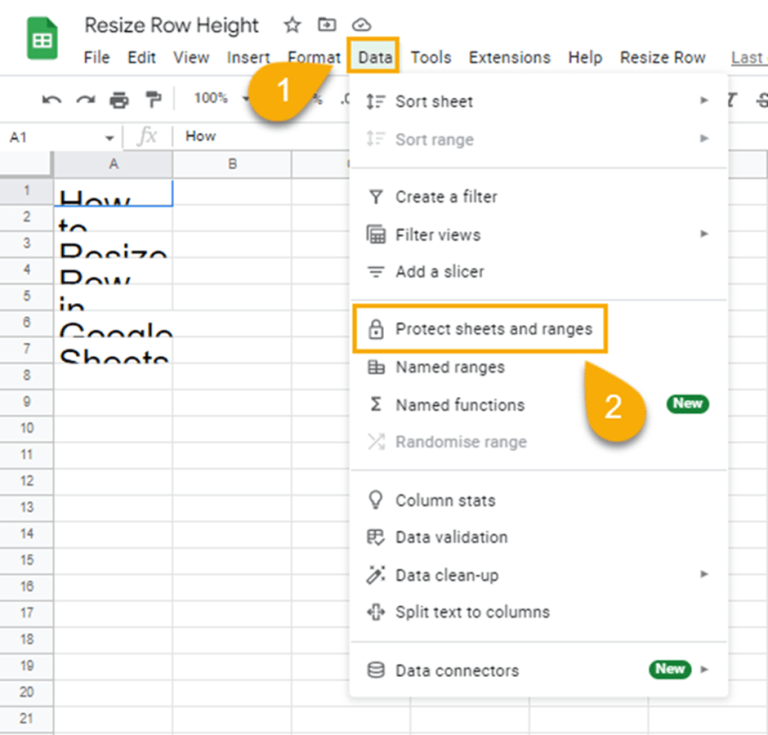
Task: Open the Edit menu
Action: pyautogui.click(x=142, y=58)
